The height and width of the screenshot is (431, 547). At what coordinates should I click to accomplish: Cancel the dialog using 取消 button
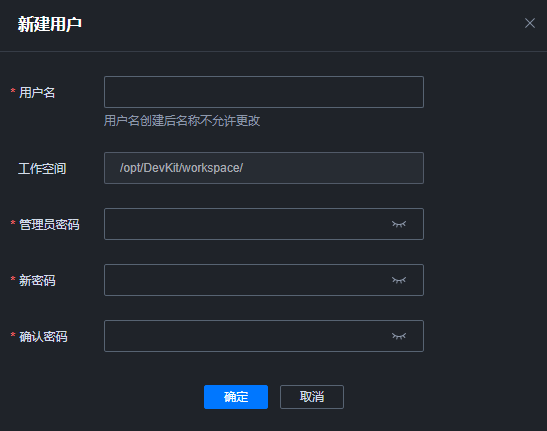coord(312,397)
